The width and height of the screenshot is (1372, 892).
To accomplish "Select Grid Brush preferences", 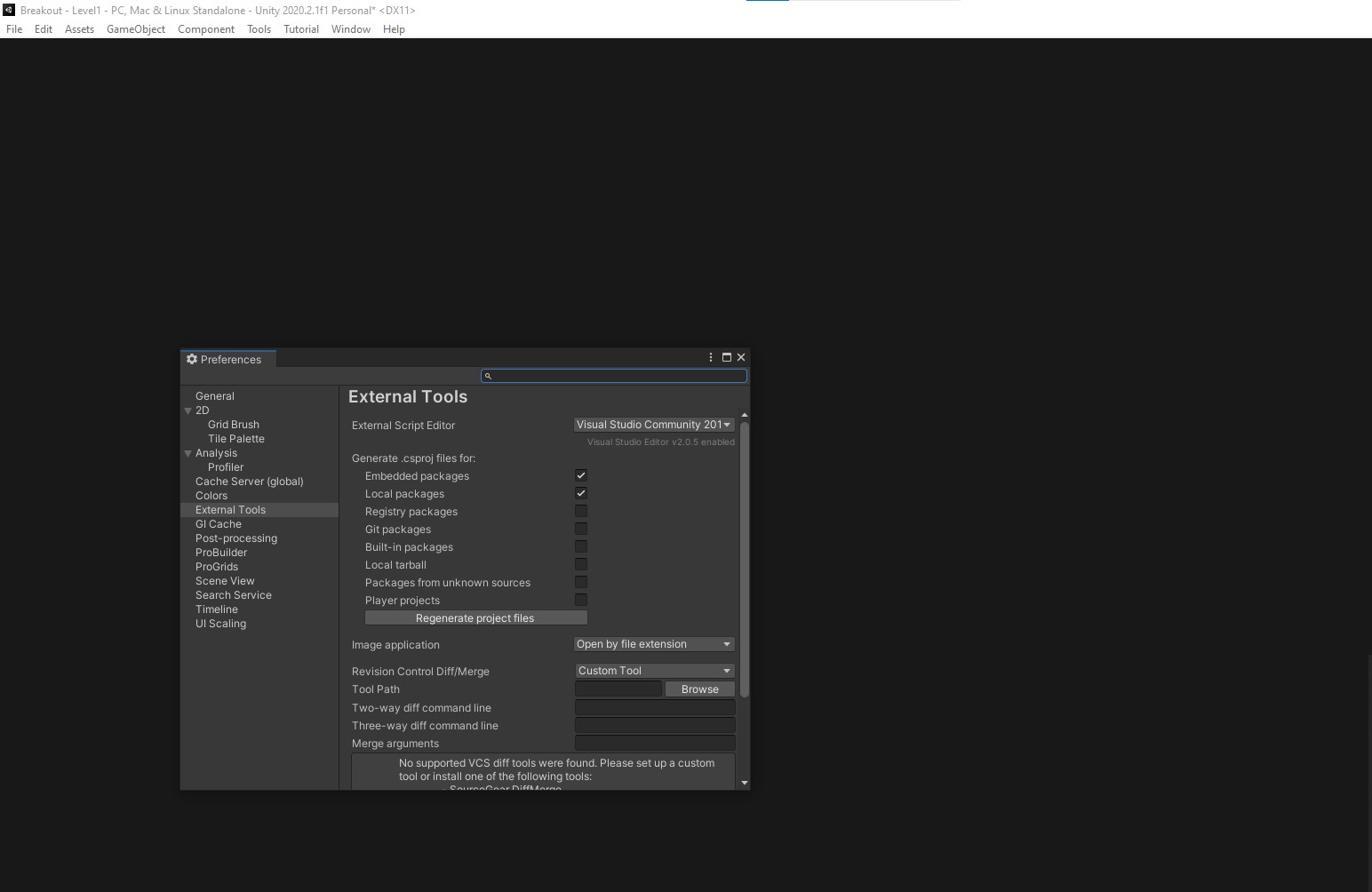I will point(234,425).
